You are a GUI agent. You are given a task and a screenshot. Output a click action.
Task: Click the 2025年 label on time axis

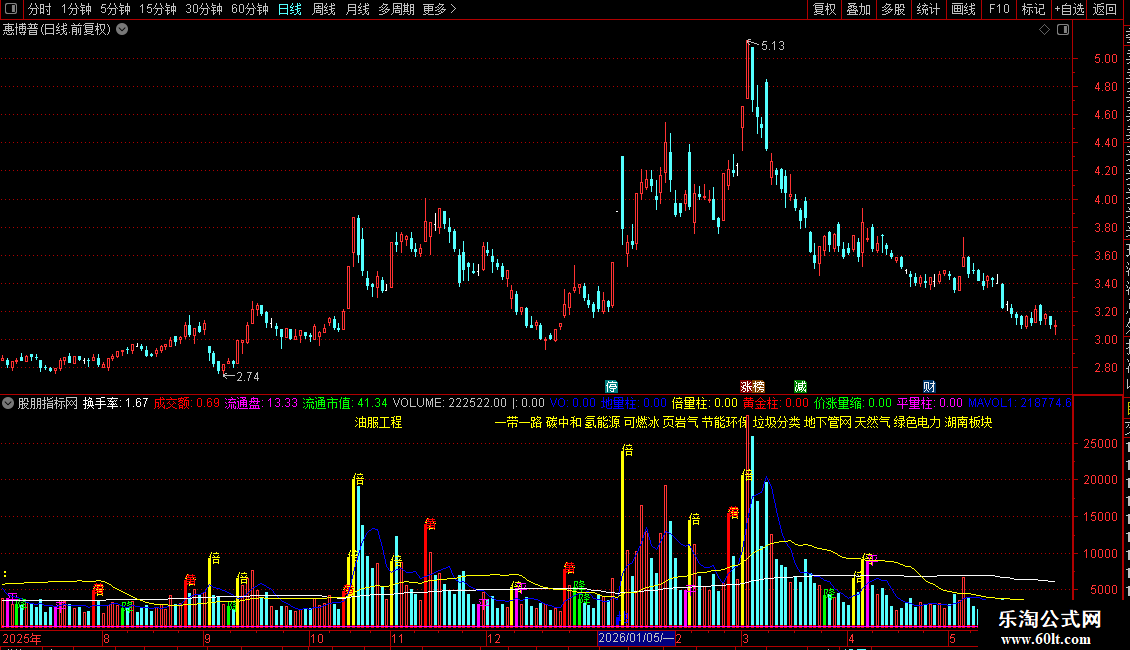coord(22,638)
